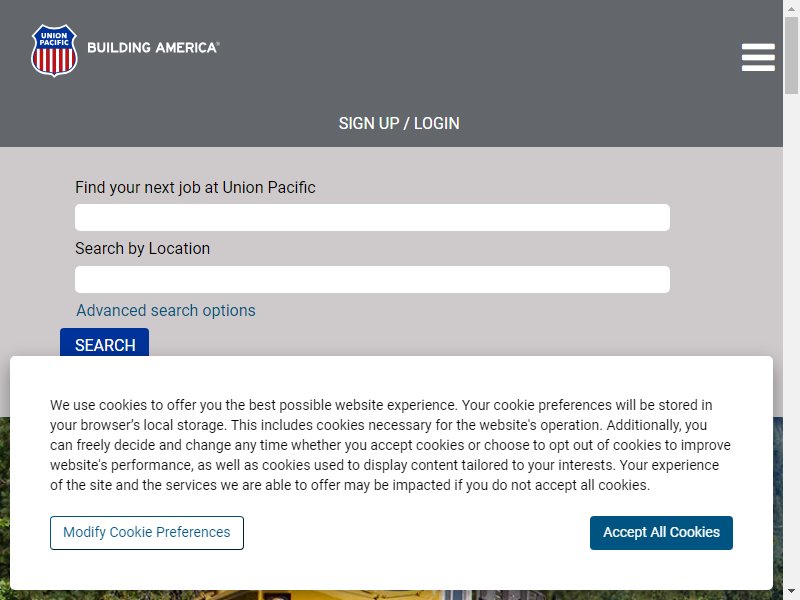800x600 pixels.
Task: Click the cookie notice paragraph text
Action: coord(390,445)
